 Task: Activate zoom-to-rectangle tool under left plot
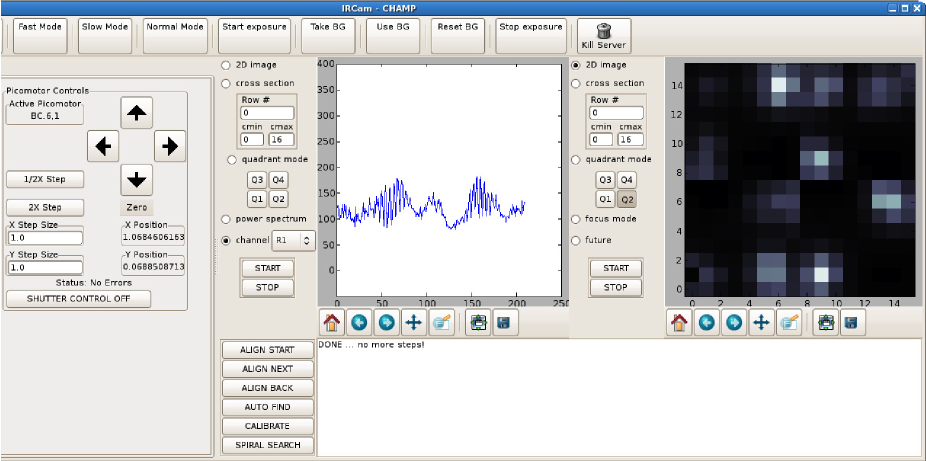(x=441, y=323)
